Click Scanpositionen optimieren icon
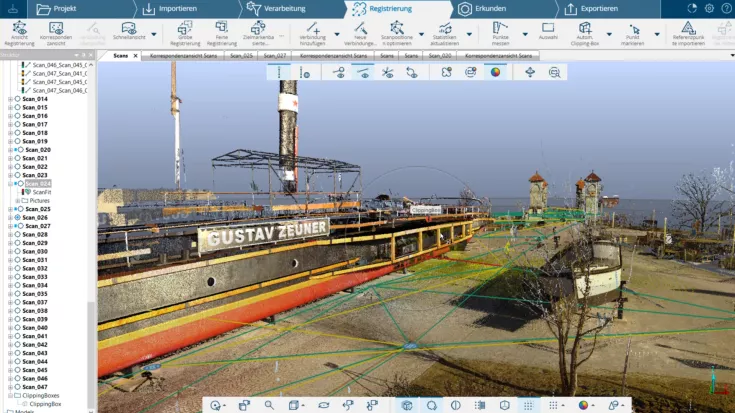 point(397,28)
